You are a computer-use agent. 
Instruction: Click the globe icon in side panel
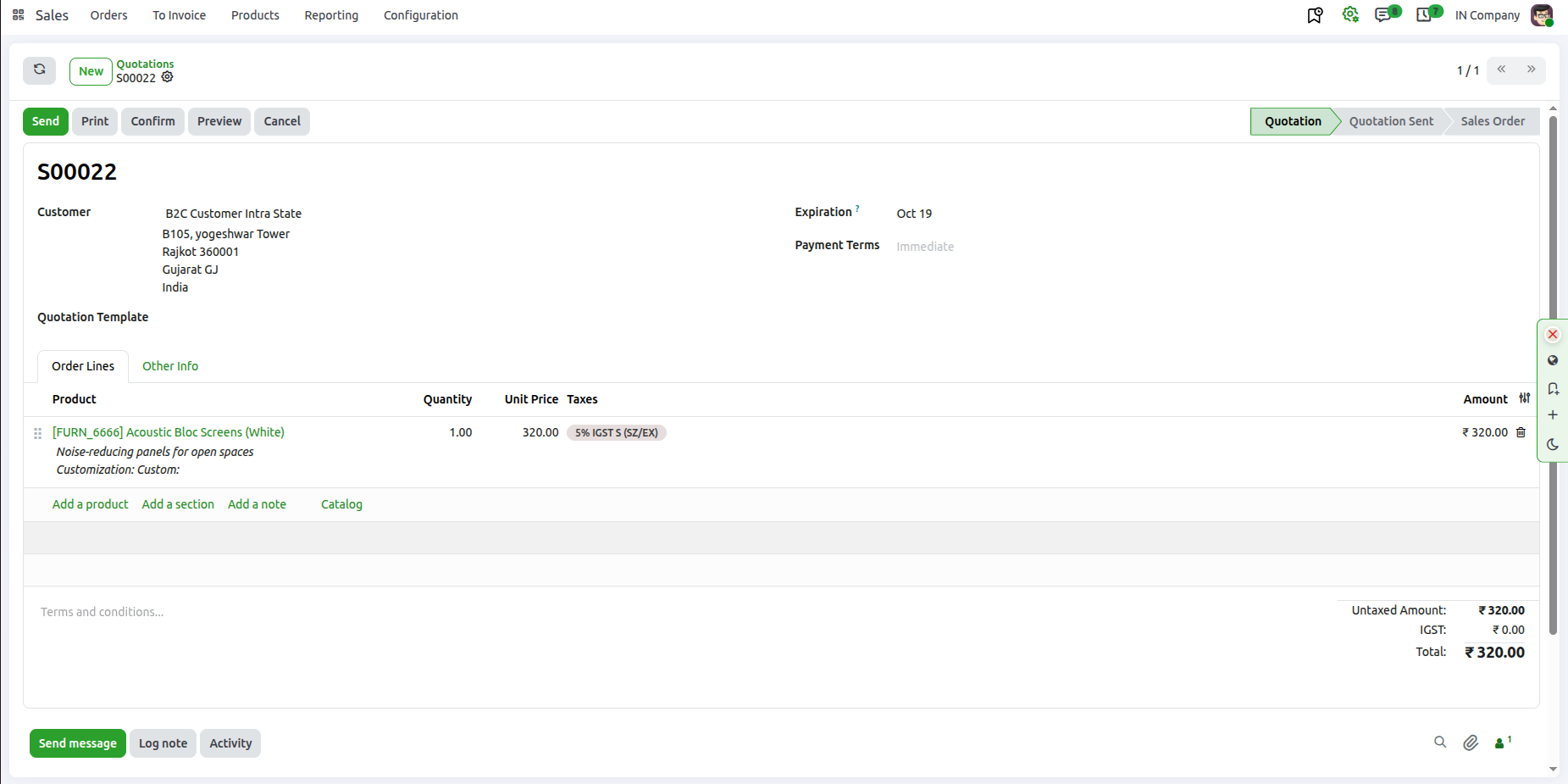[x=1553, y=360]
